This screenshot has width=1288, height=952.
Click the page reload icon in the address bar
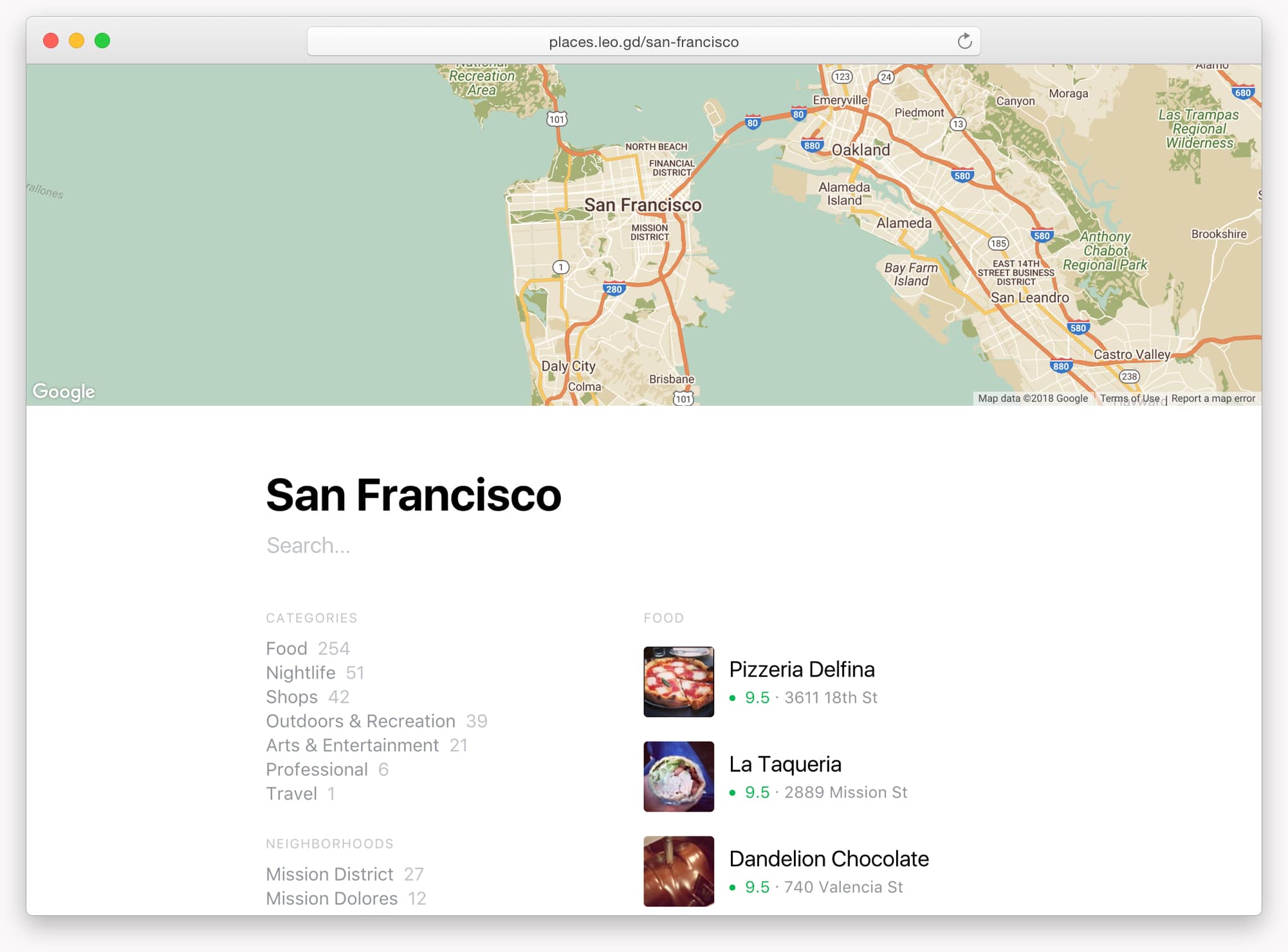tap(964, 41)
